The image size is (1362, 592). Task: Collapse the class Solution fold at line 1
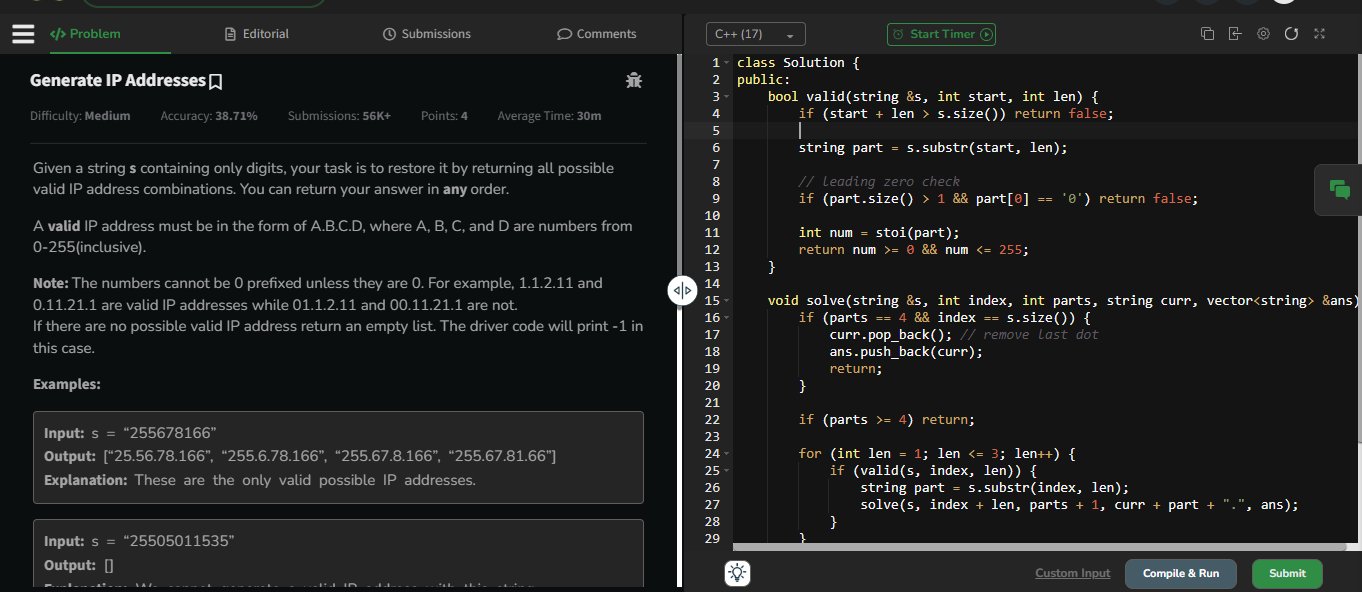[x=727, y=63]
